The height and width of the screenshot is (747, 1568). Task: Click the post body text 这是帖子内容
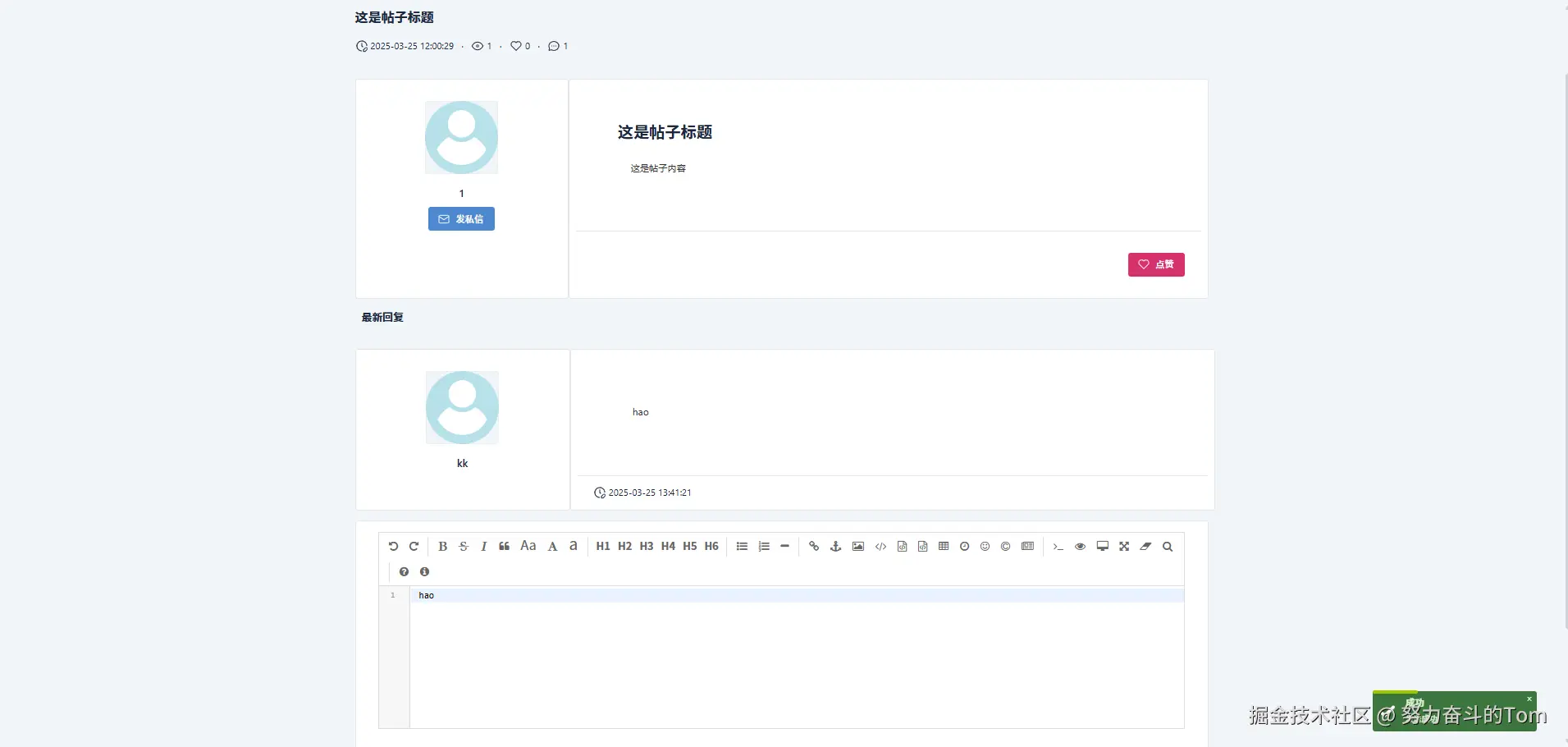click(658, 168)
